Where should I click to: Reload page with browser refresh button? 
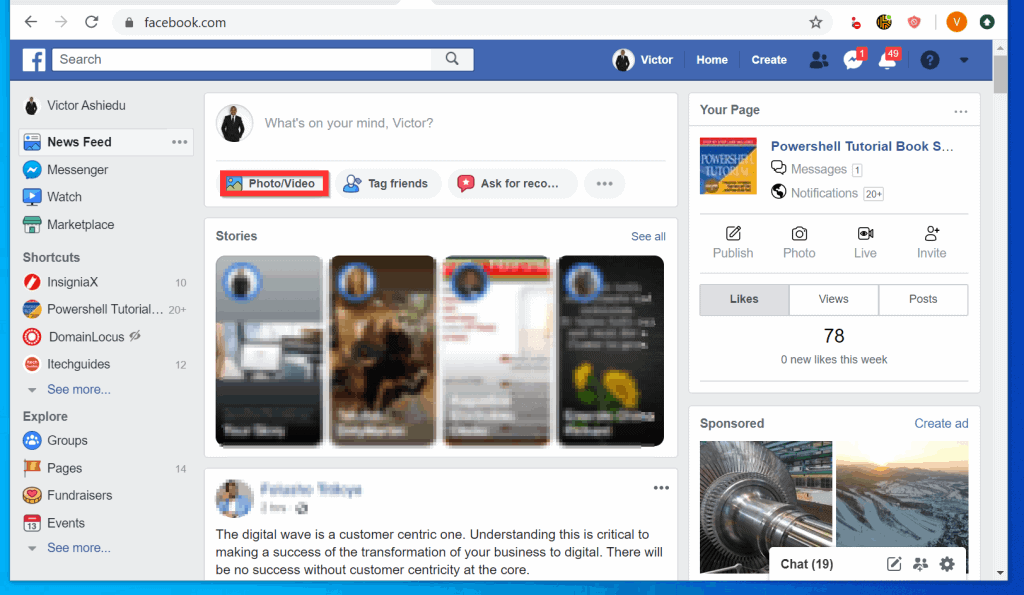click(x=91, y=22)
